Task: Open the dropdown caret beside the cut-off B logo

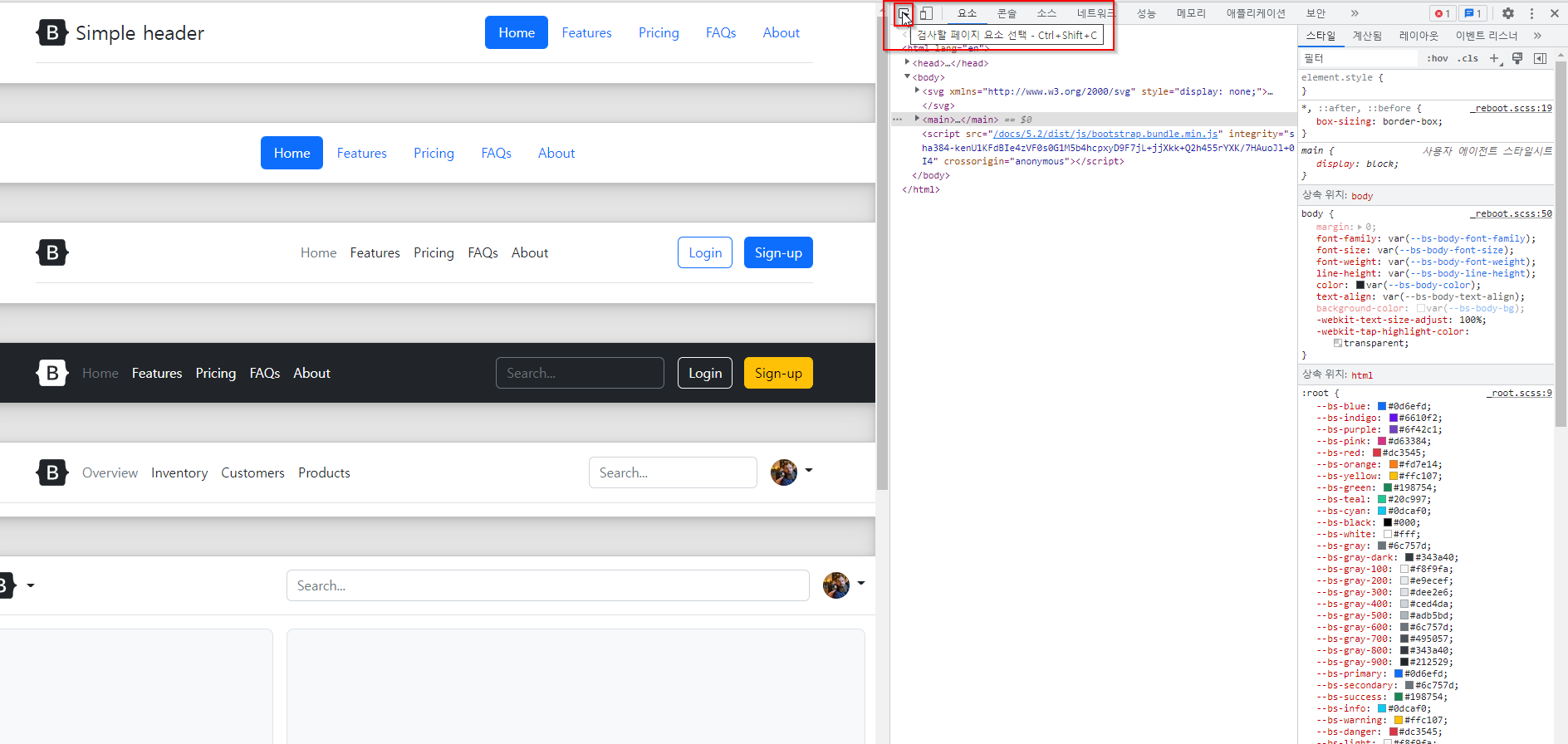Action: coord(31,585)
